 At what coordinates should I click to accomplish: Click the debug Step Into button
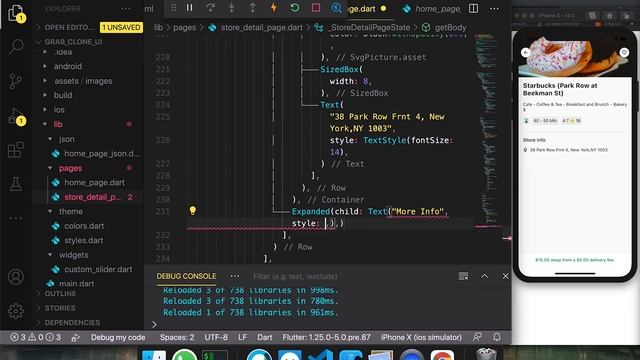[231, 8]
